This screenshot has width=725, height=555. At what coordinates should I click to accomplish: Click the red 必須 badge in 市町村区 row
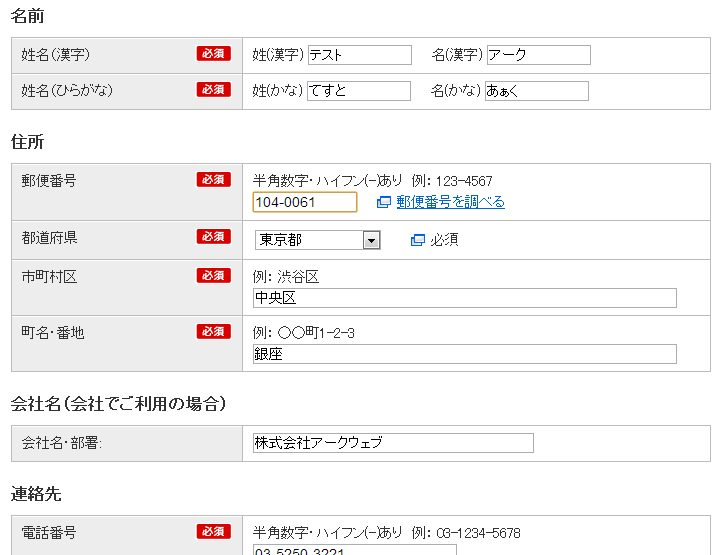[x=213, y=276]
